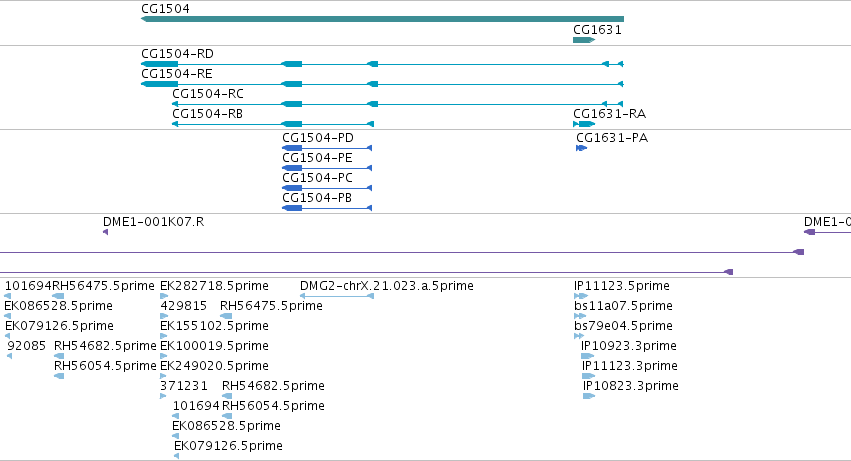Click the CG1504-PC protein feature

point(327,188)
